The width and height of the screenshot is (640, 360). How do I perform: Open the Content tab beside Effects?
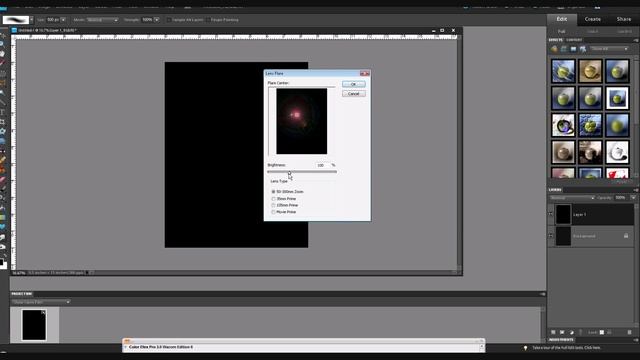(574, 40)
